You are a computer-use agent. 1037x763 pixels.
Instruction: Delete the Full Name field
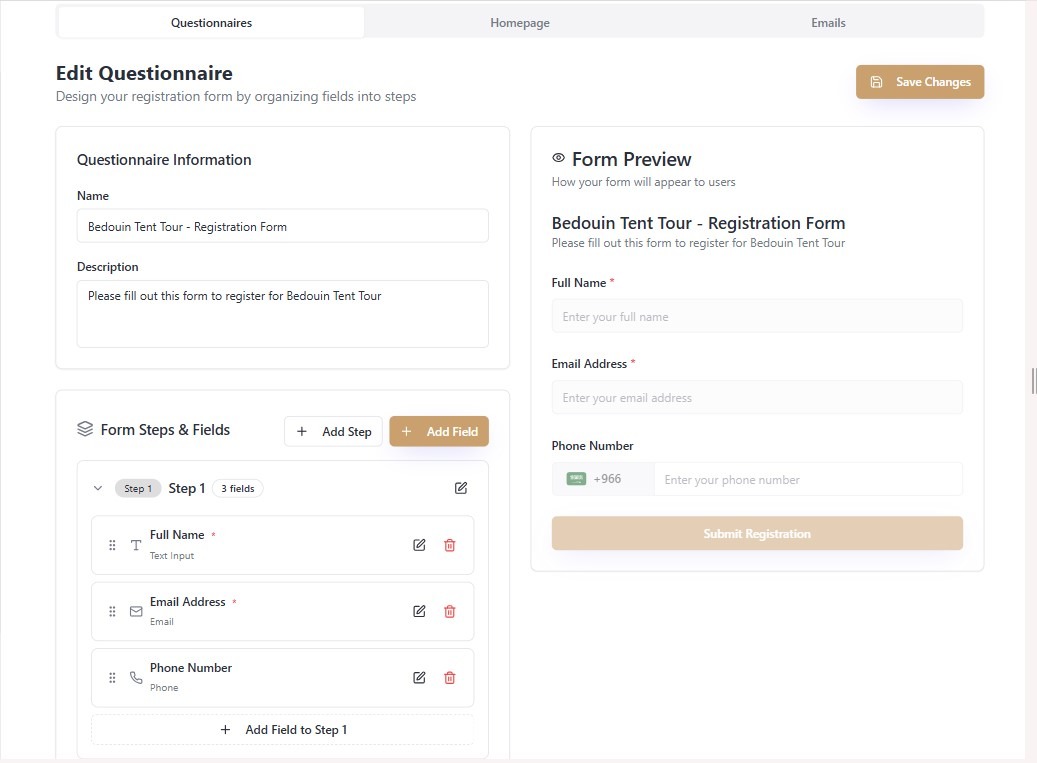point(449,545)
